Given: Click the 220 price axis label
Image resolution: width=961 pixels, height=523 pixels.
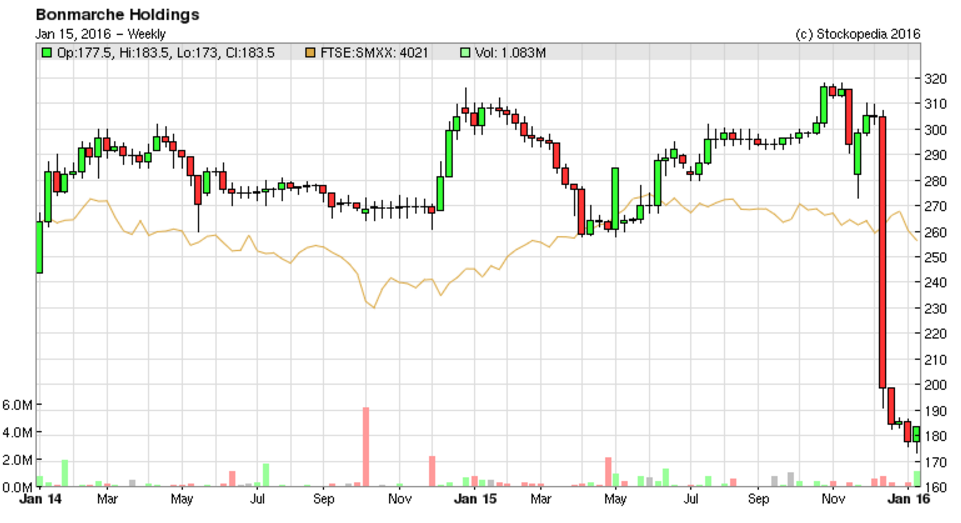Looking at the screenshot, I should click(936, 334).
